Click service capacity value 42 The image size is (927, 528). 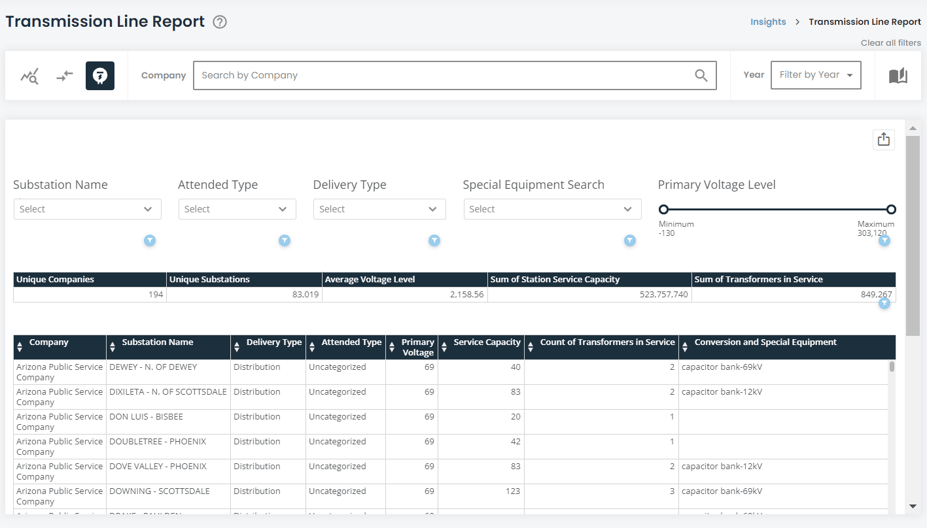516,442
